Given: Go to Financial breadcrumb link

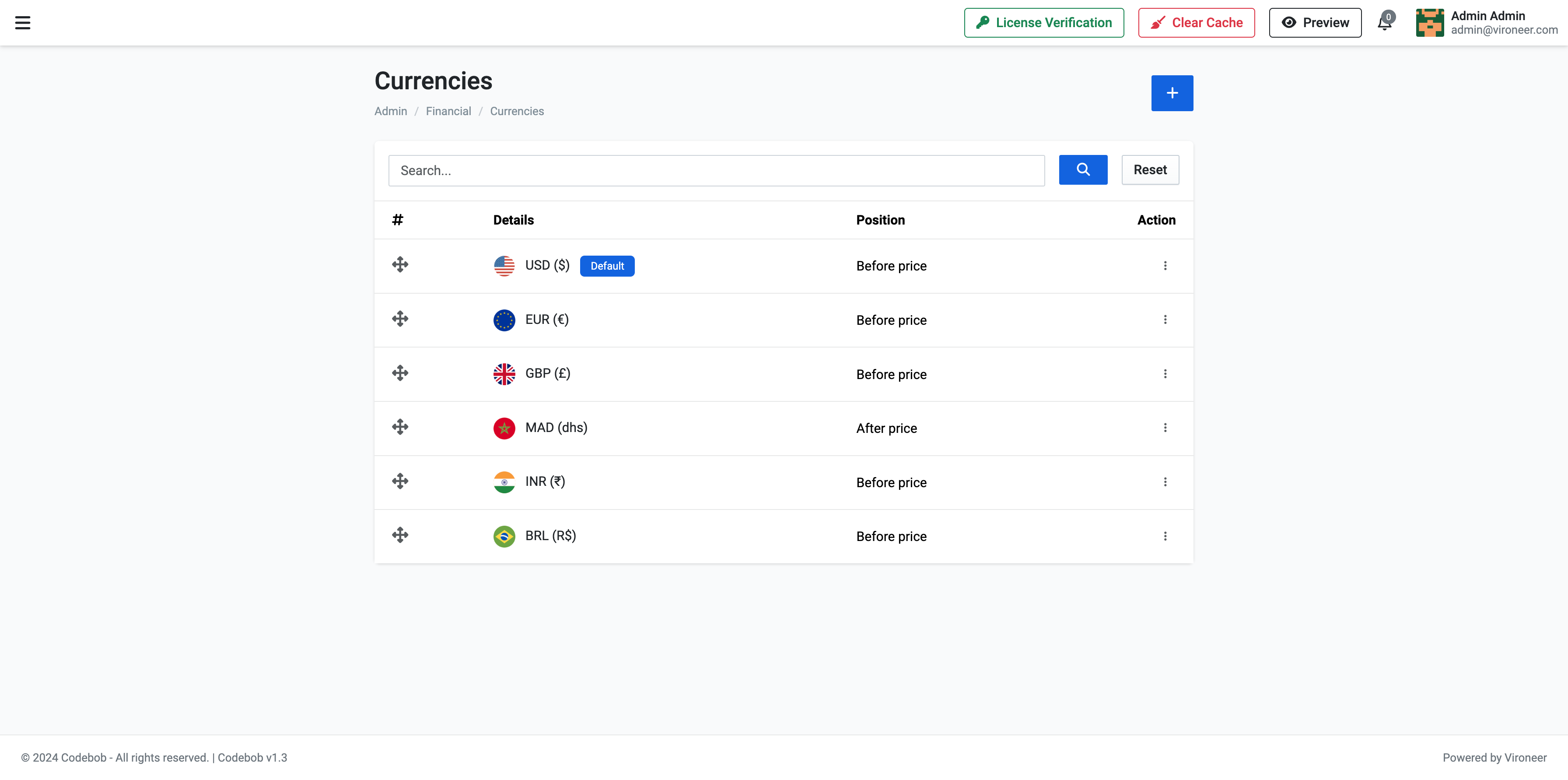Looking at the screenshot, I should (x=448, y=112).
